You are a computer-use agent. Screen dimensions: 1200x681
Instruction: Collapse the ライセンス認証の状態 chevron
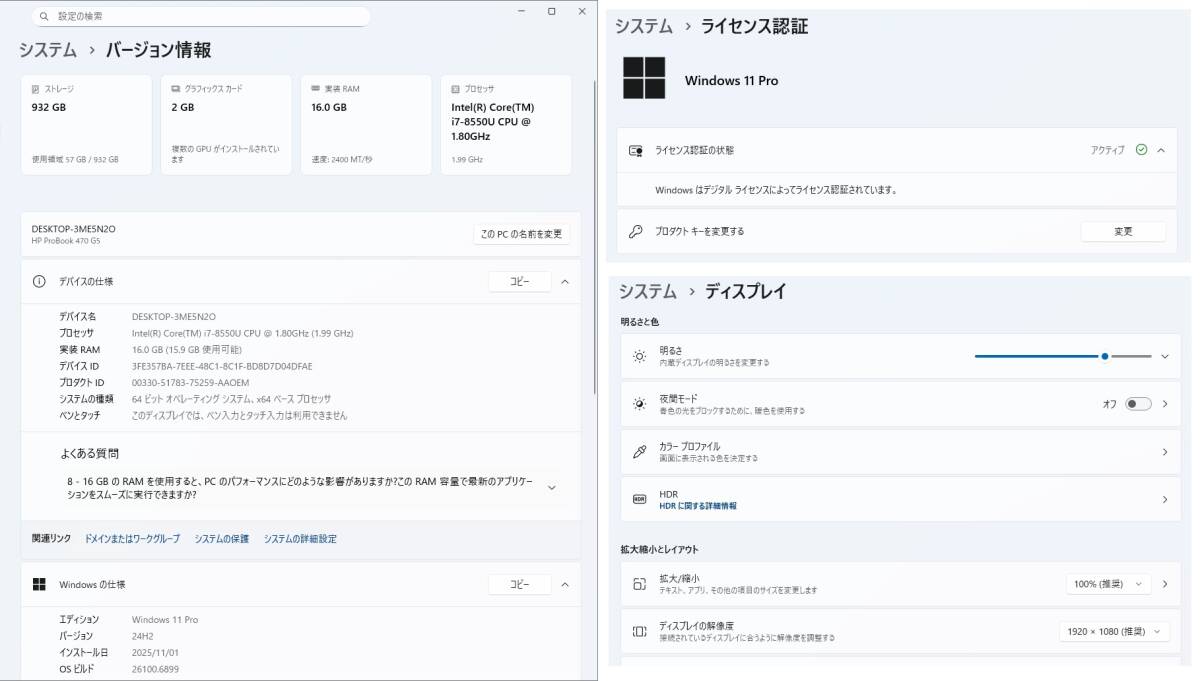pos(1161,150)
